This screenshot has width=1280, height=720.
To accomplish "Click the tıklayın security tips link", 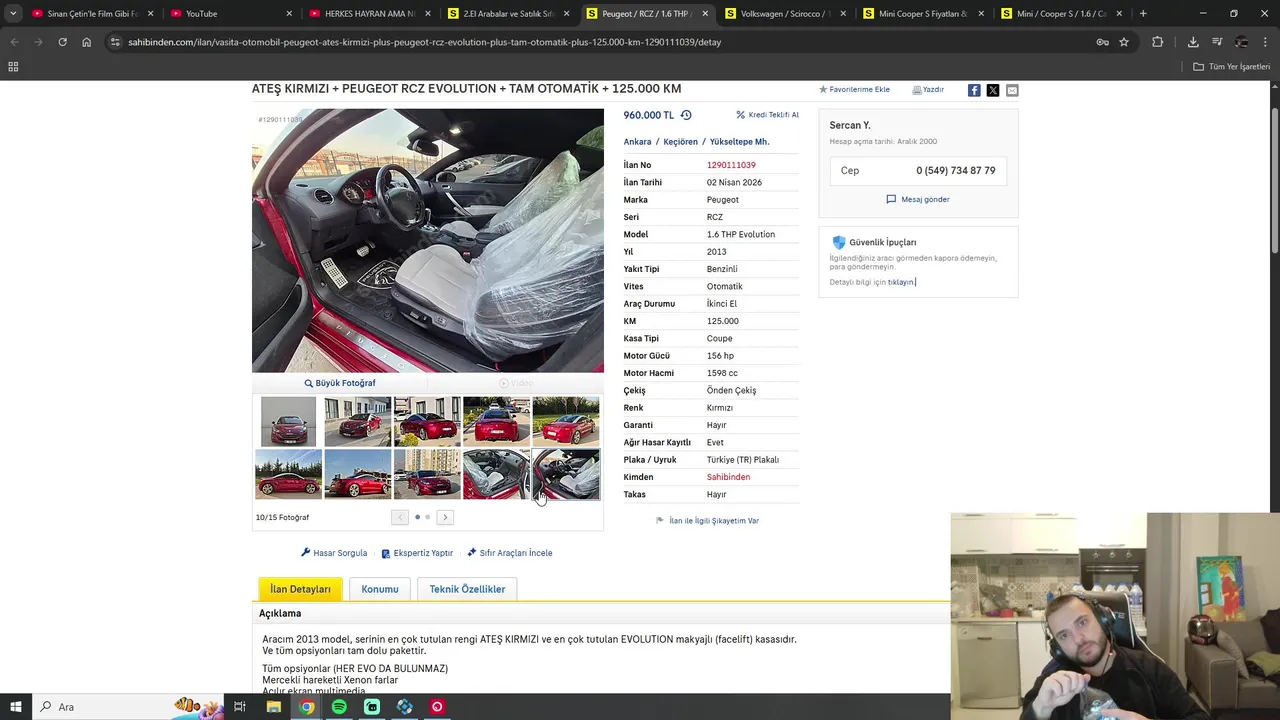I will point(901,282).
